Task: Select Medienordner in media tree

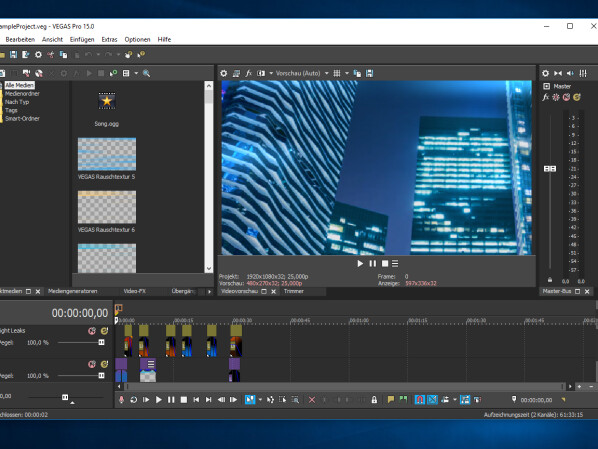Action: [22, 93]
